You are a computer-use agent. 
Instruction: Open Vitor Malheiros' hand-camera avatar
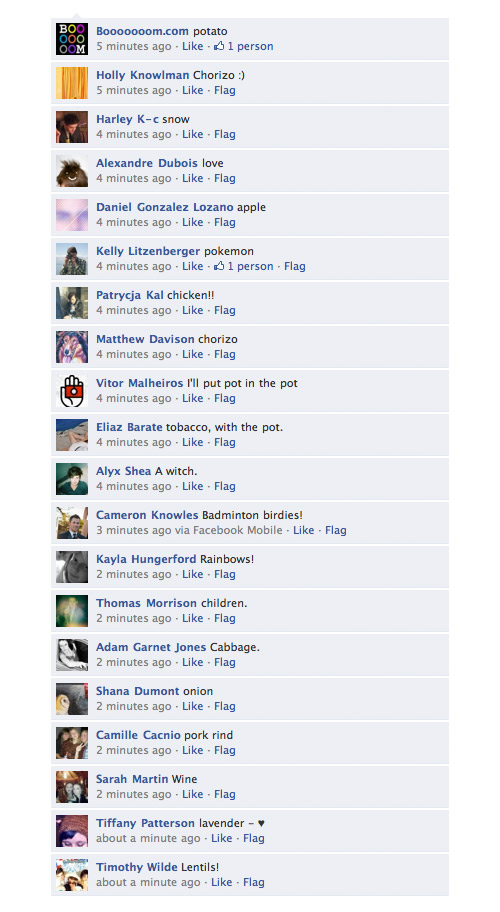tap(72, 391)
